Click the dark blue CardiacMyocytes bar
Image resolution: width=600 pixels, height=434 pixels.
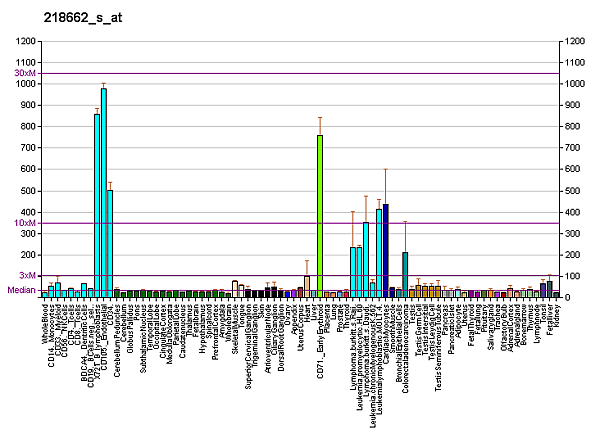tap(385, 250)
